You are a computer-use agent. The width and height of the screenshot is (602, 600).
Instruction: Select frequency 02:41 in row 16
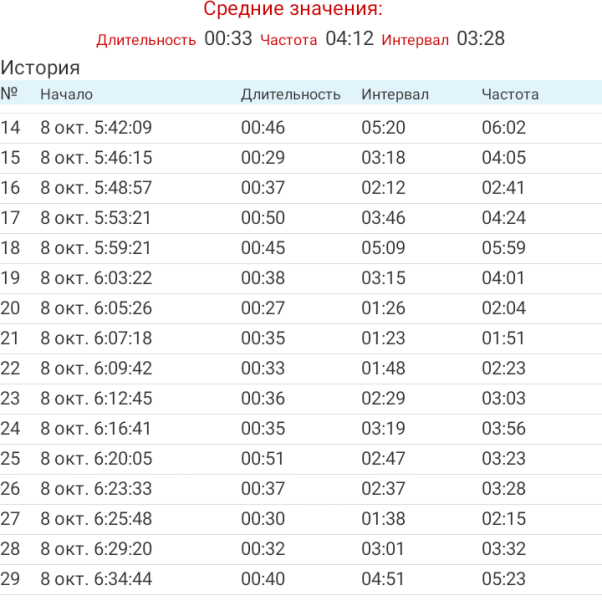point(503,188)
